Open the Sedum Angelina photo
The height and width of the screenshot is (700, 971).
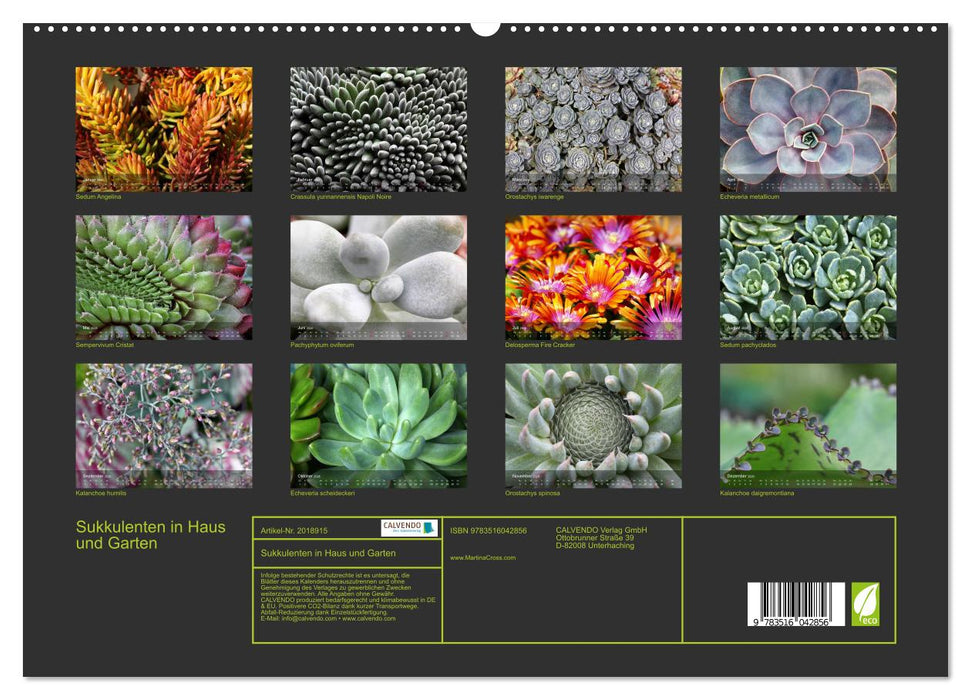(164, 129)
